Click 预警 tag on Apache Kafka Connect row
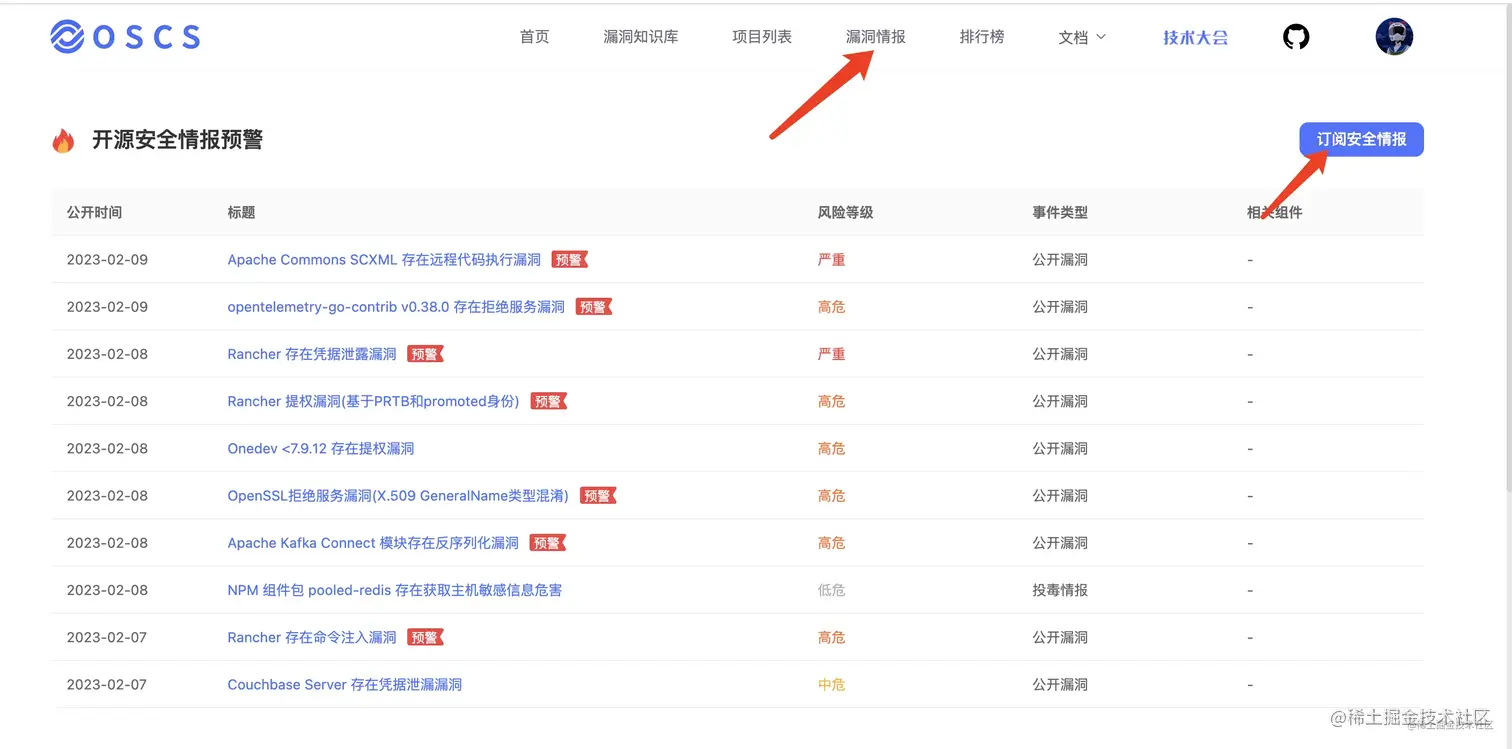 547,543
